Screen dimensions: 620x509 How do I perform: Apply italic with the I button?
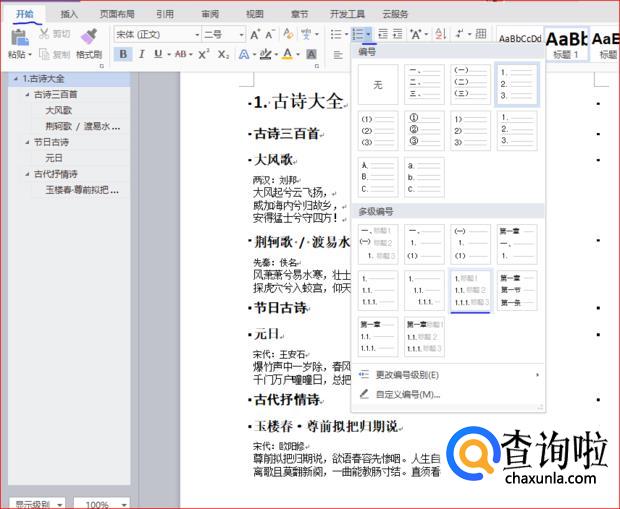coord(142,54)
